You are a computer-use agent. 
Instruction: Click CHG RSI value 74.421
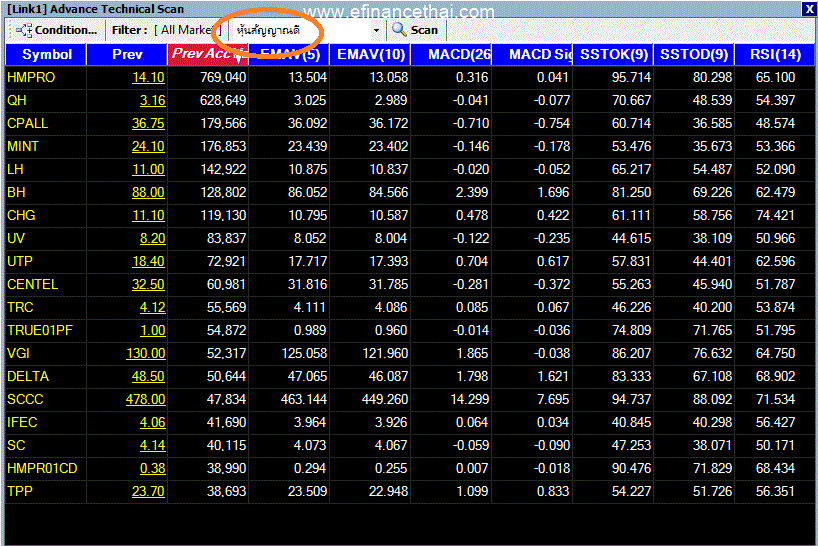pos(775,215)
